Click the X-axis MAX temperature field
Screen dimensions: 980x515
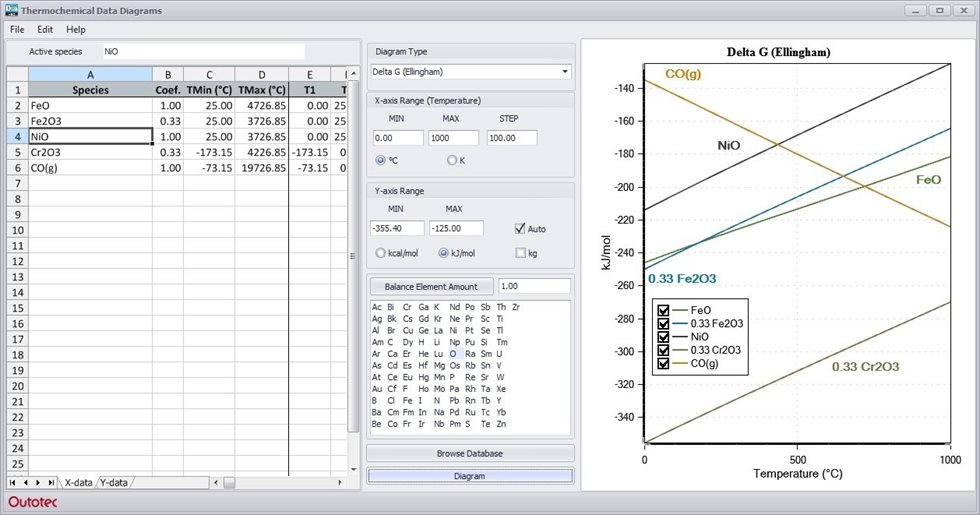pyautogui.click(x=453, y=138)
